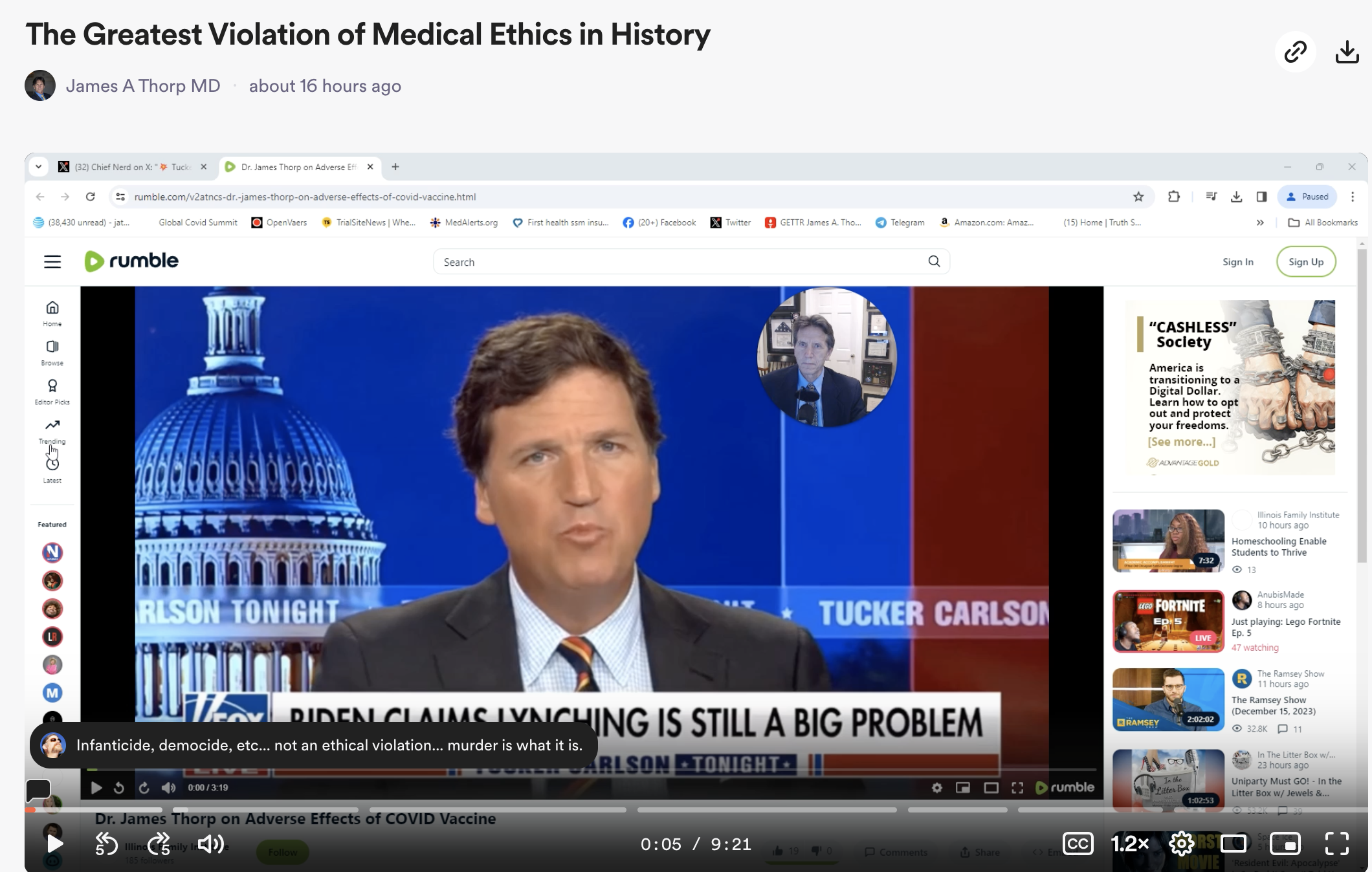
Task: Enable picture-in-picture in the outer player
Action: click(1285, 844)
